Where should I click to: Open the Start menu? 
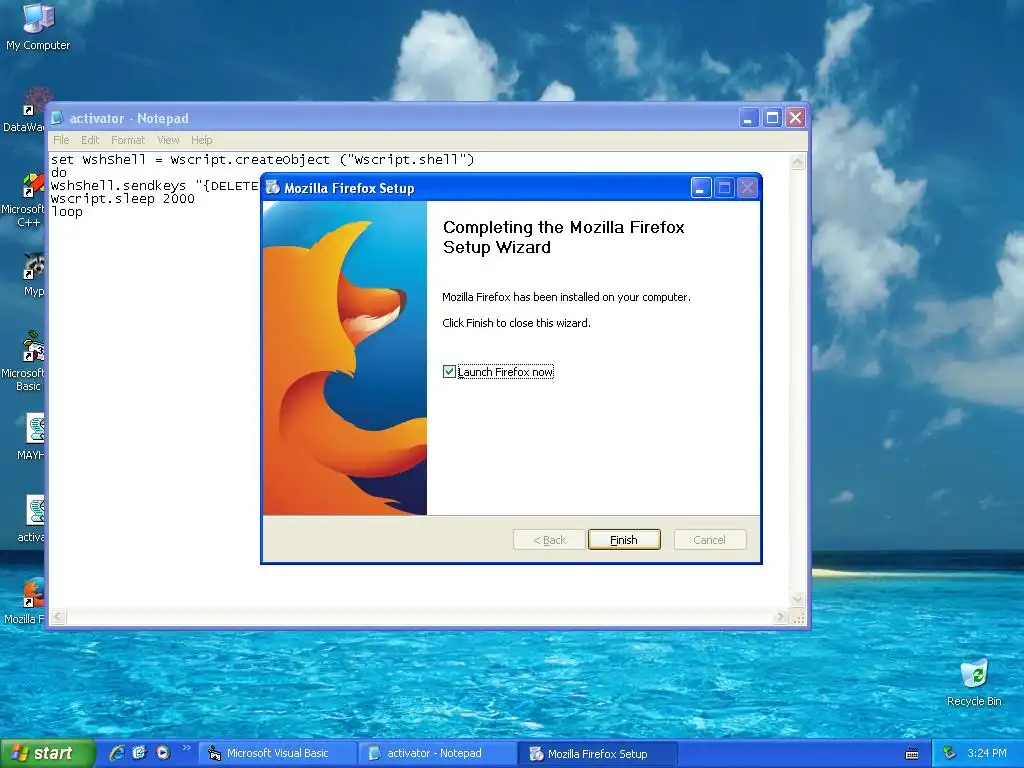click(x=47, y=753)
